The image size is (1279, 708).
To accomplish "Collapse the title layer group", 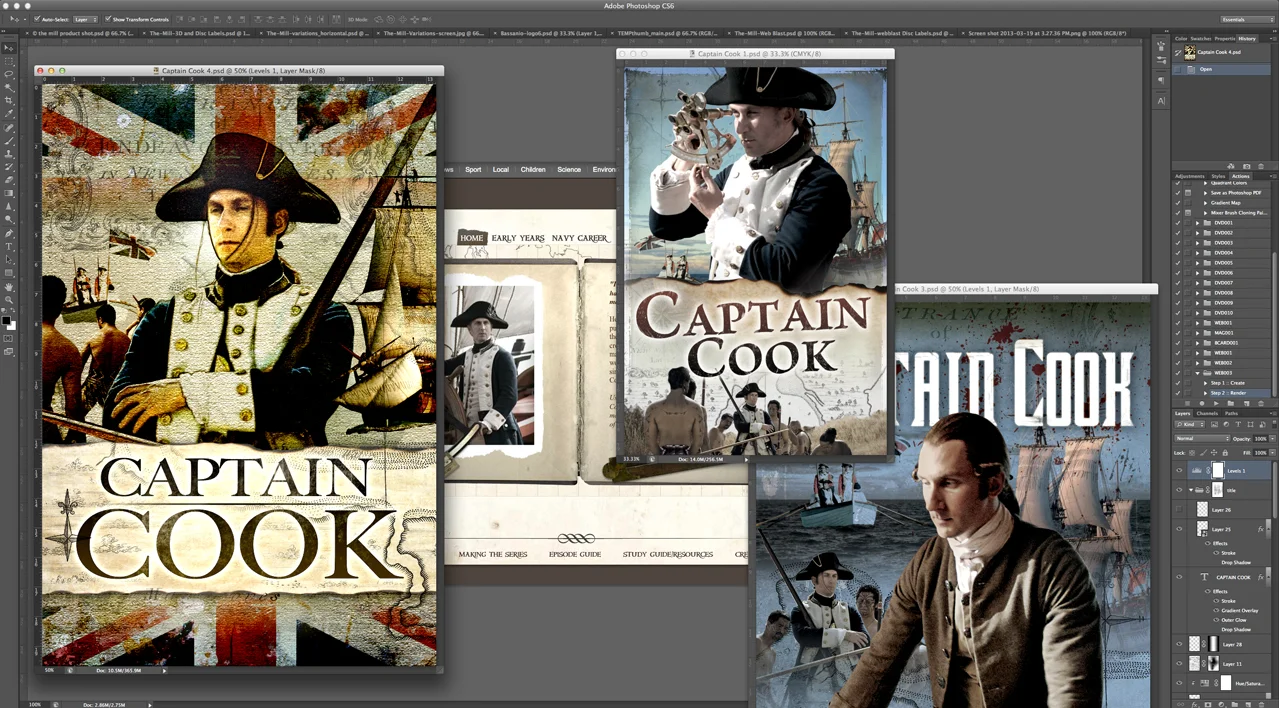I will [x=1191, y=490].
